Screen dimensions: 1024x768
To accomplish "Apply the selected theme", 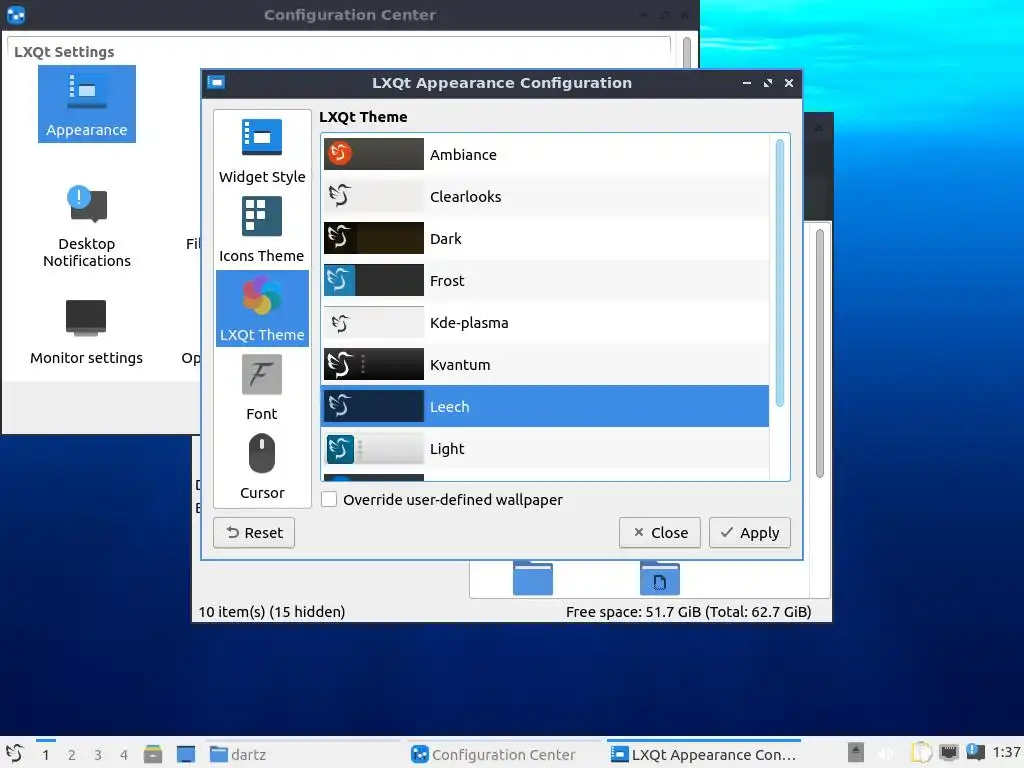I will click(x=750, y=533).
